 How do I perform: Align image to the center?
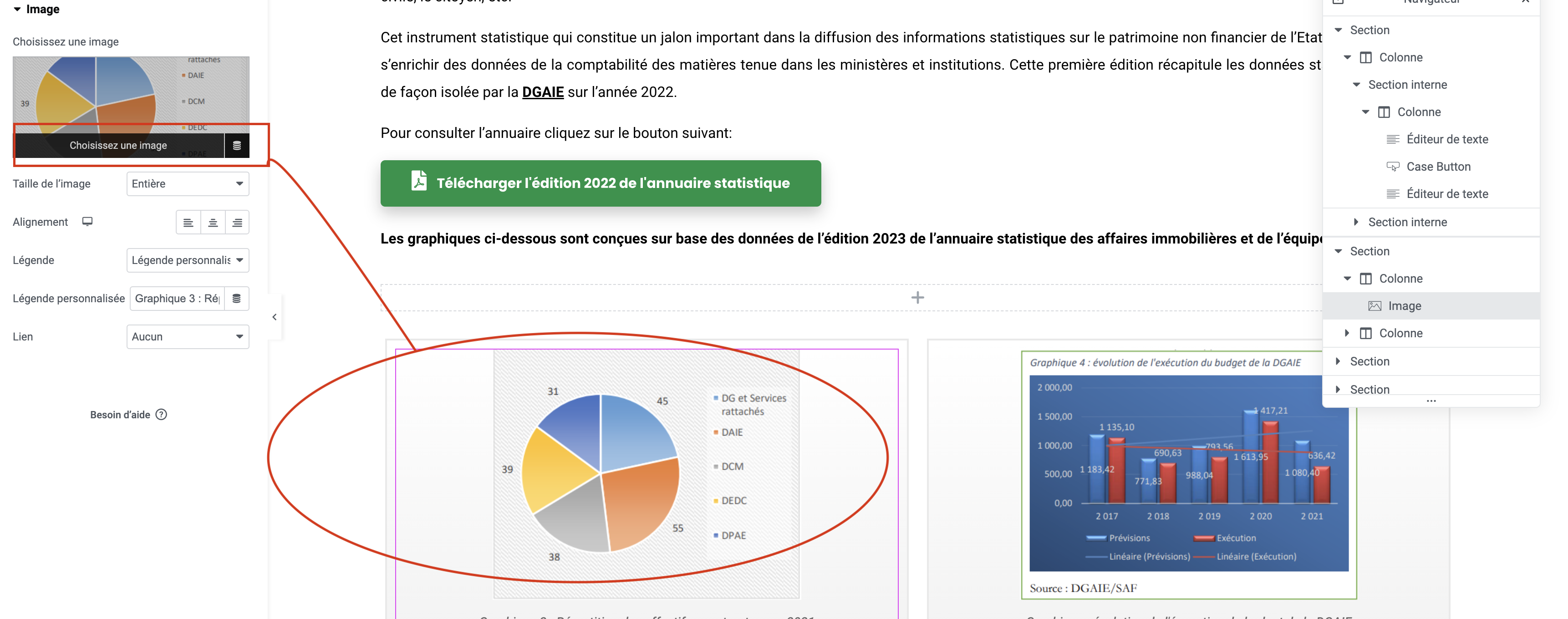[x=213, y=223]
